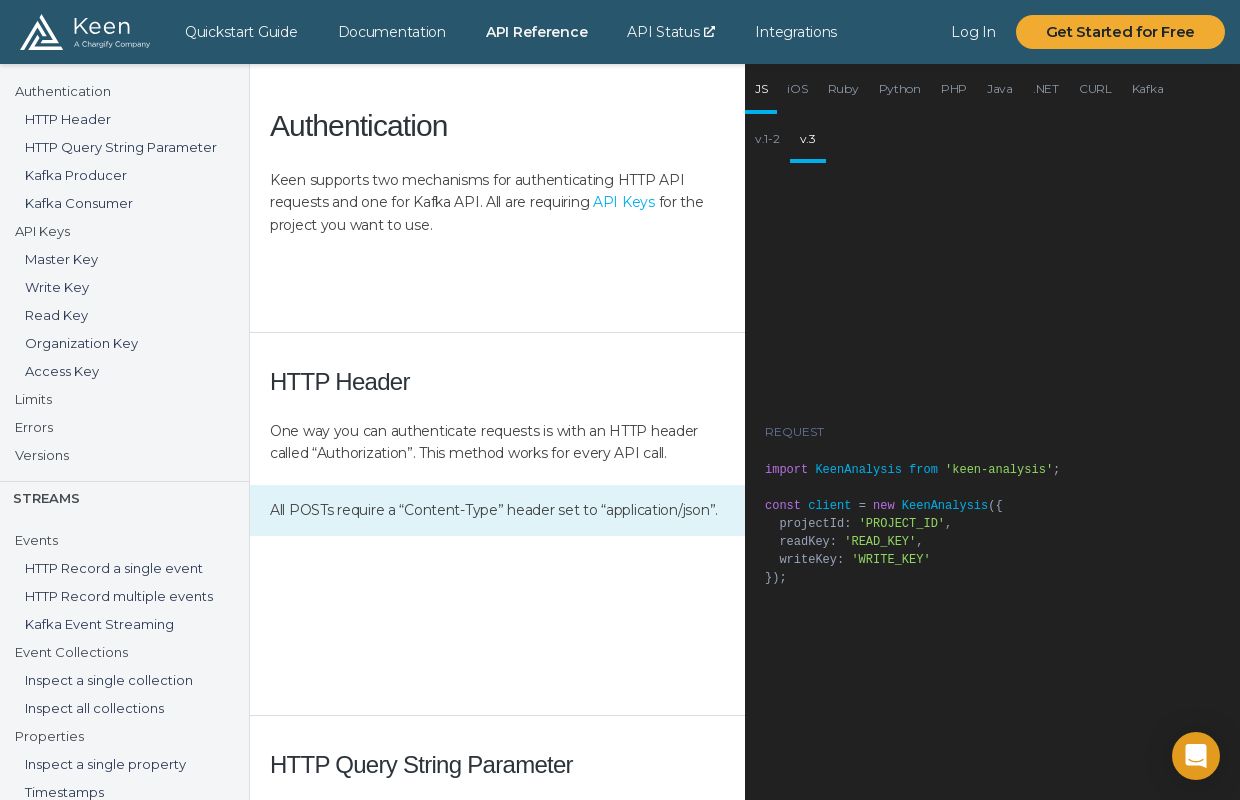Switch code samples to JS tab
The image size is (1240, 800).
point(761,89)
